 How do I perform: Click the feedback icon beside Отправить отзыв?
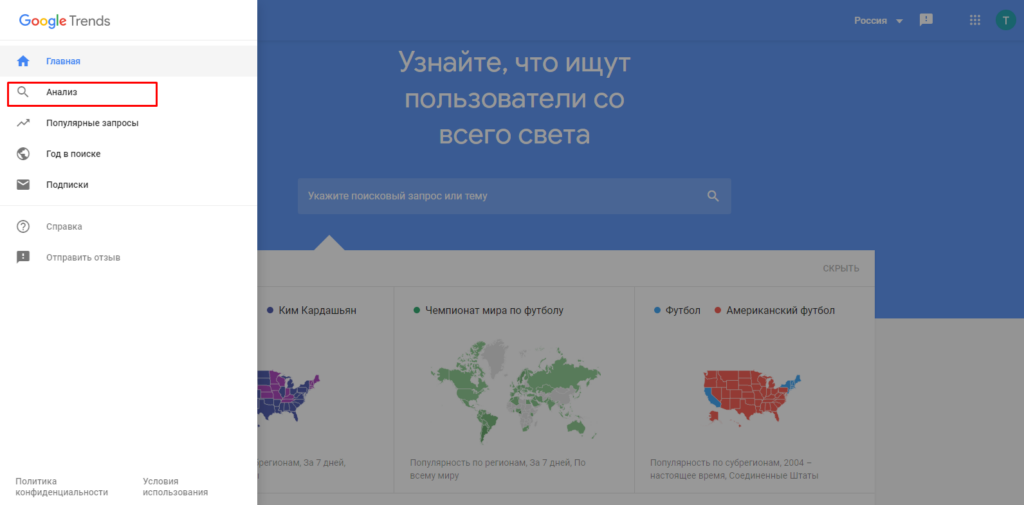coord(23,258)
